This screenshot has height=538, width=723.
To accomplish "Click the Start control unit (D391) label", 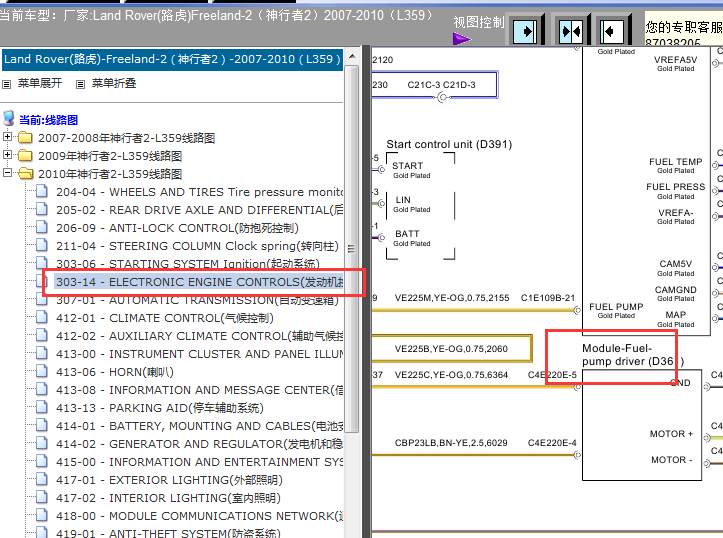I will tap(449, 145).
